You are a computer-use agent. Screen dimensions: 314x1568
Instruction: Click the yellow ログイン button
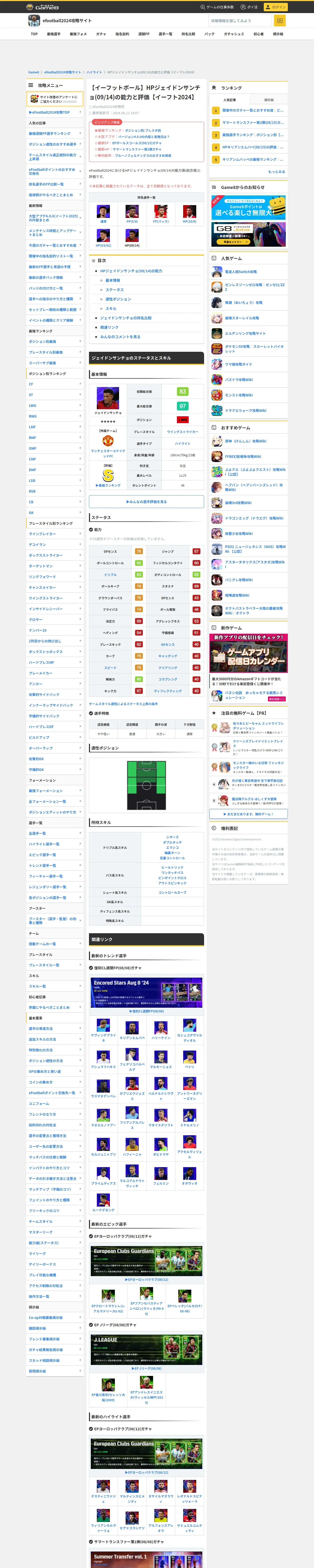[276, 7]
